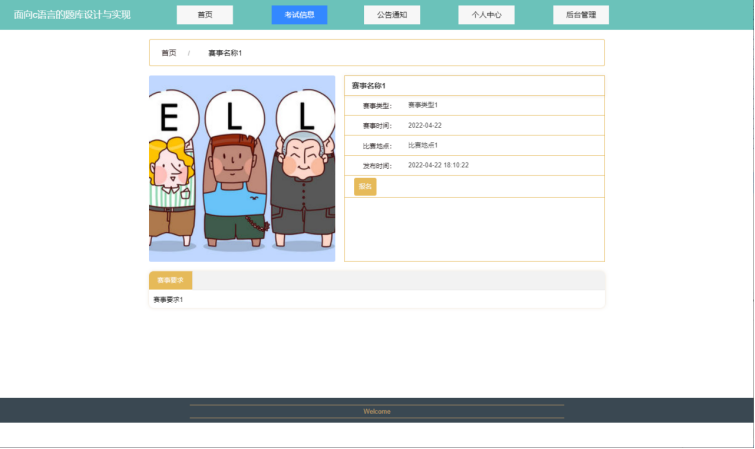Click the 赛事名称1 breadcrumb entry
The image size is (755, 449).
[225, 53]
